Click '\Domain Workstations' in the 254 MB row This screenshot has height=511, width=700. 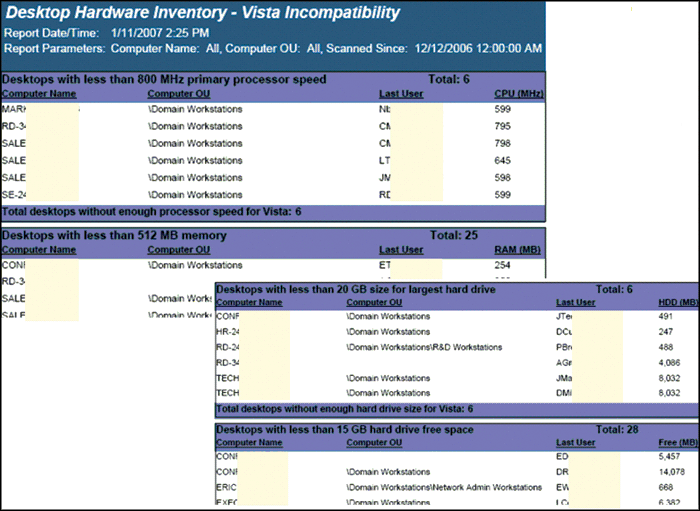(195, 265)
